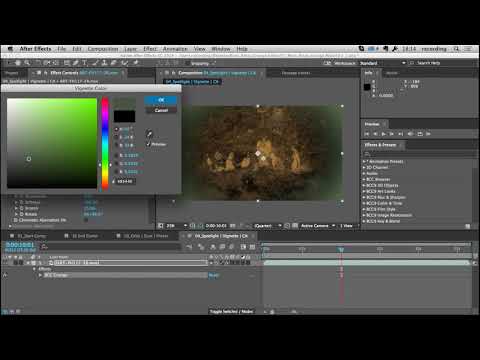Open the Layer menu

tap(130, 49)
